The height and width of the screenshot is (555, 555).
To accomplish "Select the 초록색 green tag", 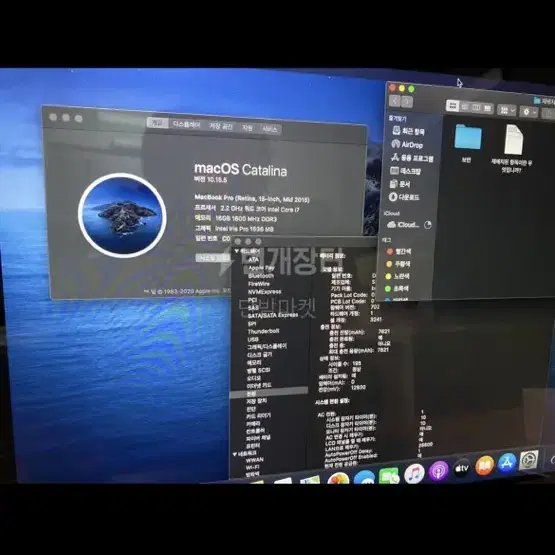I will [x=396, y=288].
